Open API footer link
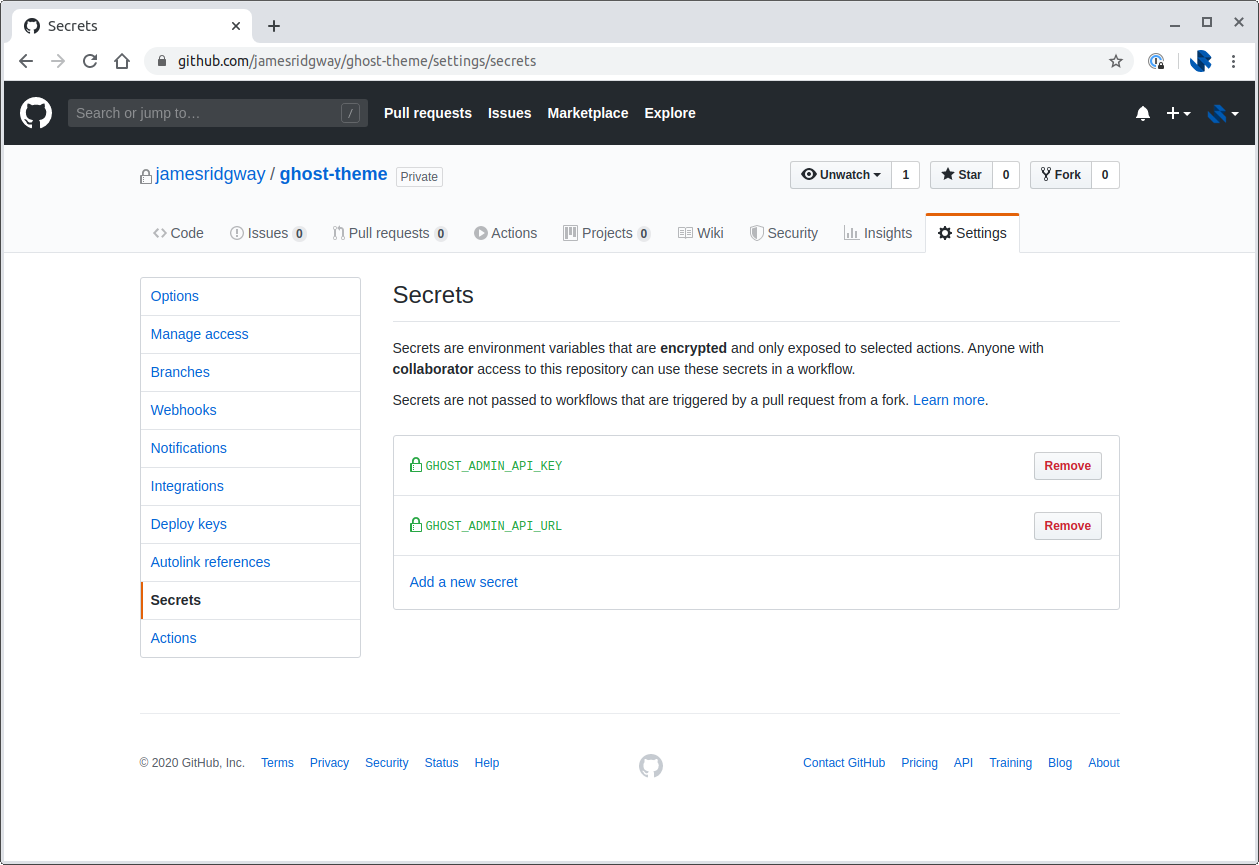The height and width of the screenshot is (865, 1259). coord(963,763)
